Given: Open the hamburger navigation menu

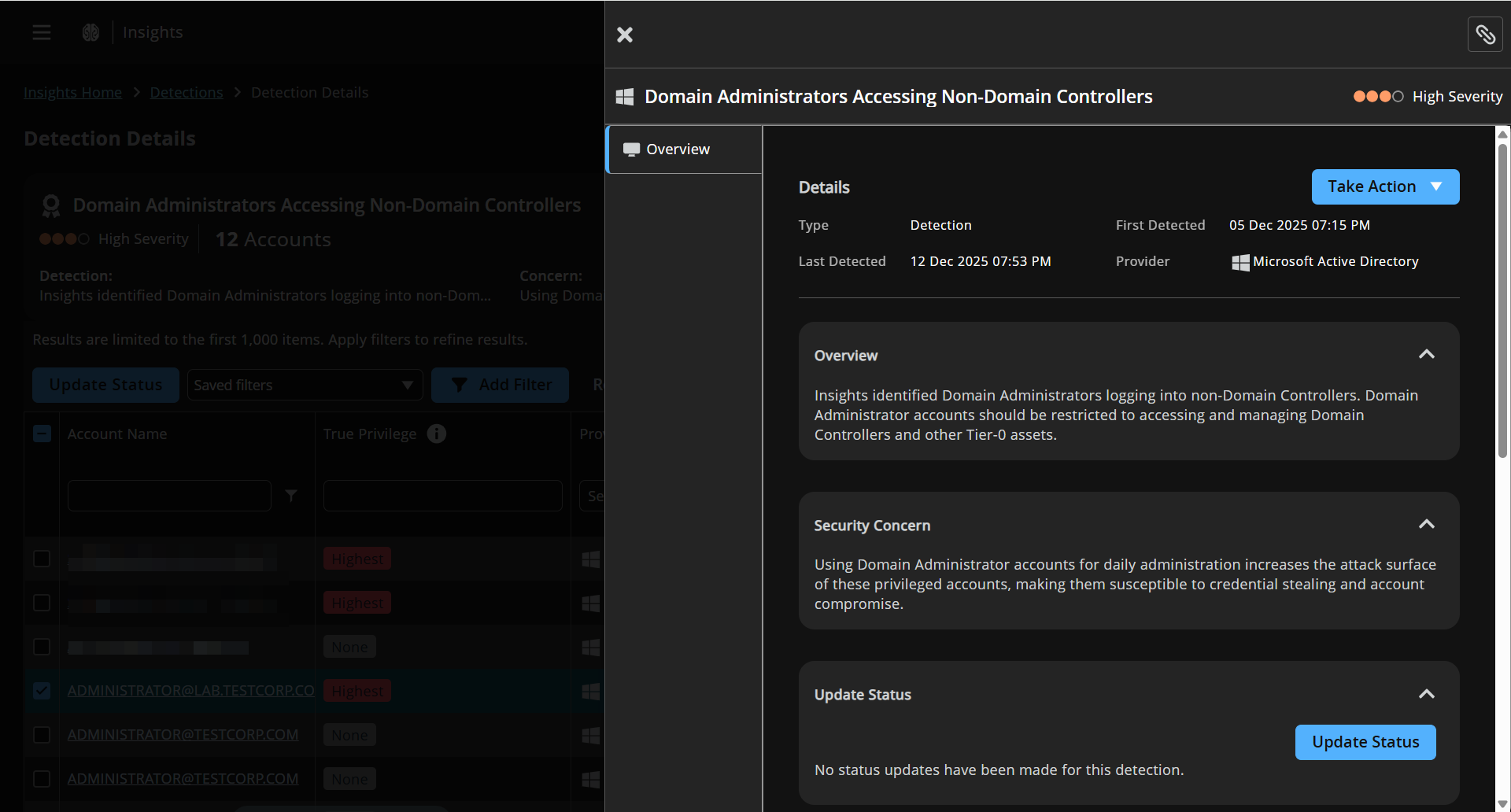Looking at the screenshot, I should (42, 32).
